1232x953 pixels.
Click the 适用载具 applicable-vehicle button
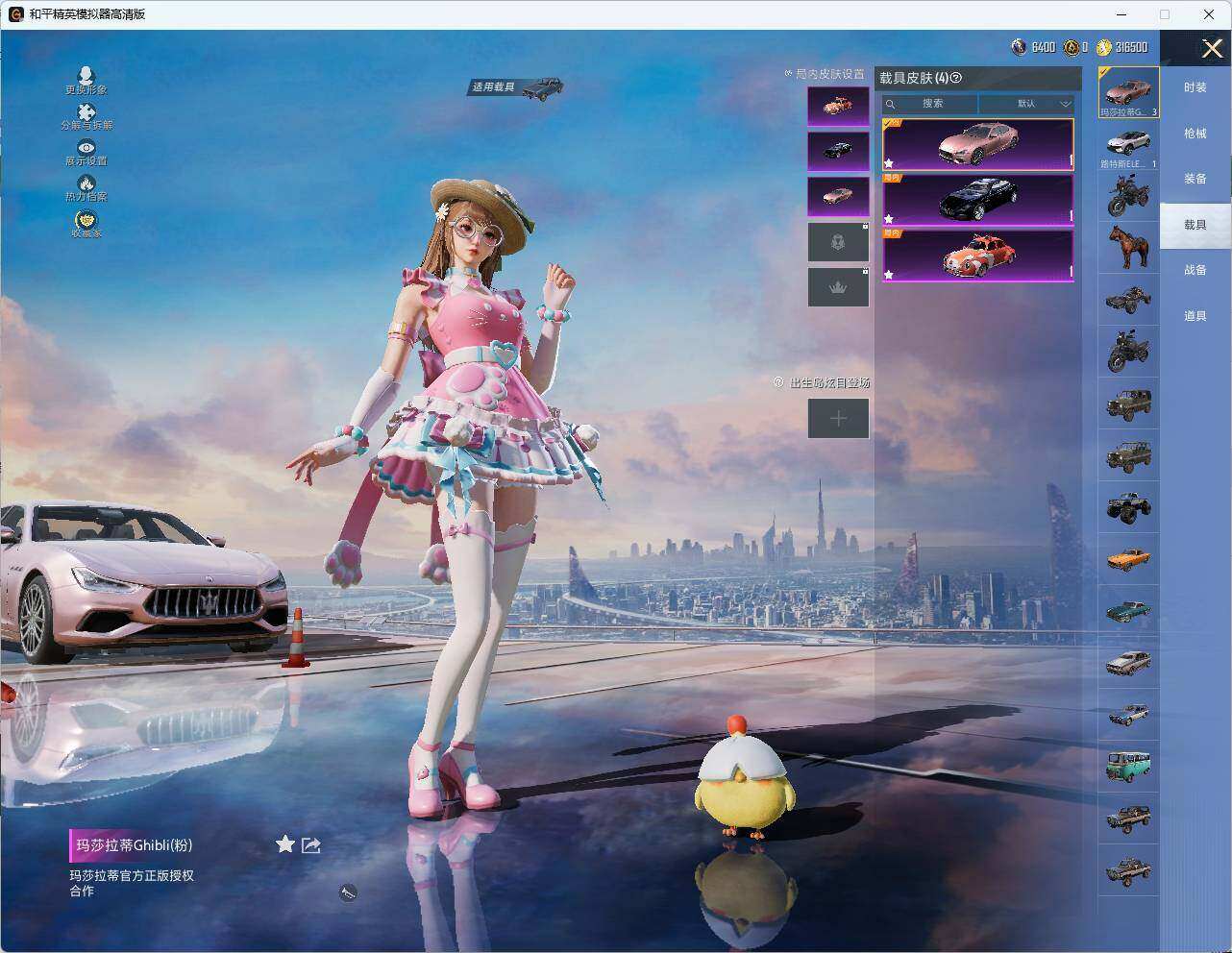[x=517, y=87]
